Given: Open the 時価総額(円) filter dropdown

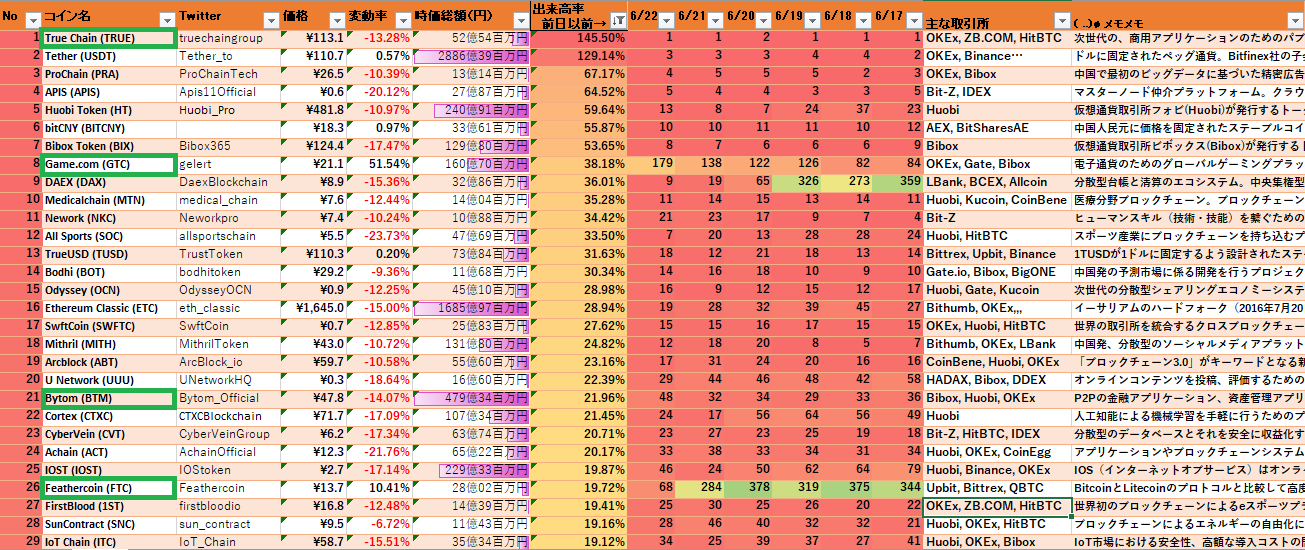Looking at the screenshot, I should (519, 20).
